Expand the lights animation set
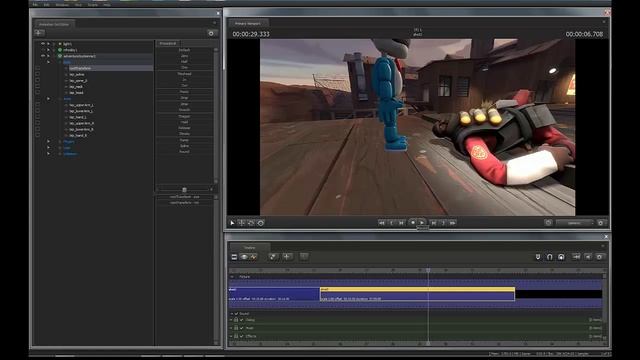640x360 pixels. 49,44
